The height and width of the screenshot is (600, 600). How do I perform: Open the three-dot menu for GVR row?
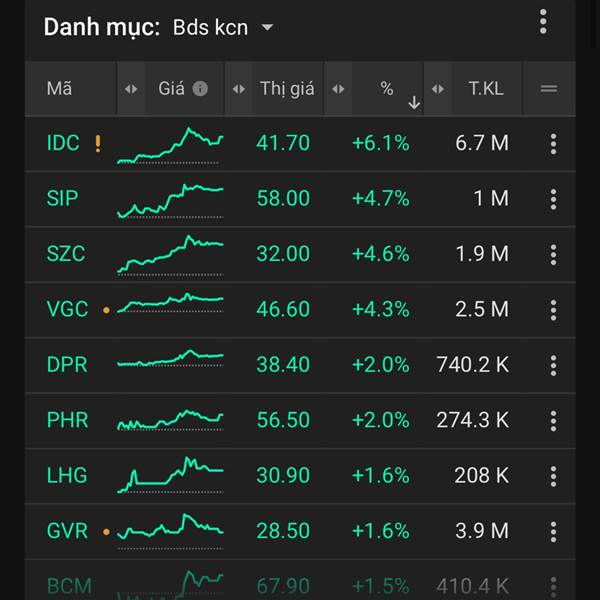click(x=553, y=532)
